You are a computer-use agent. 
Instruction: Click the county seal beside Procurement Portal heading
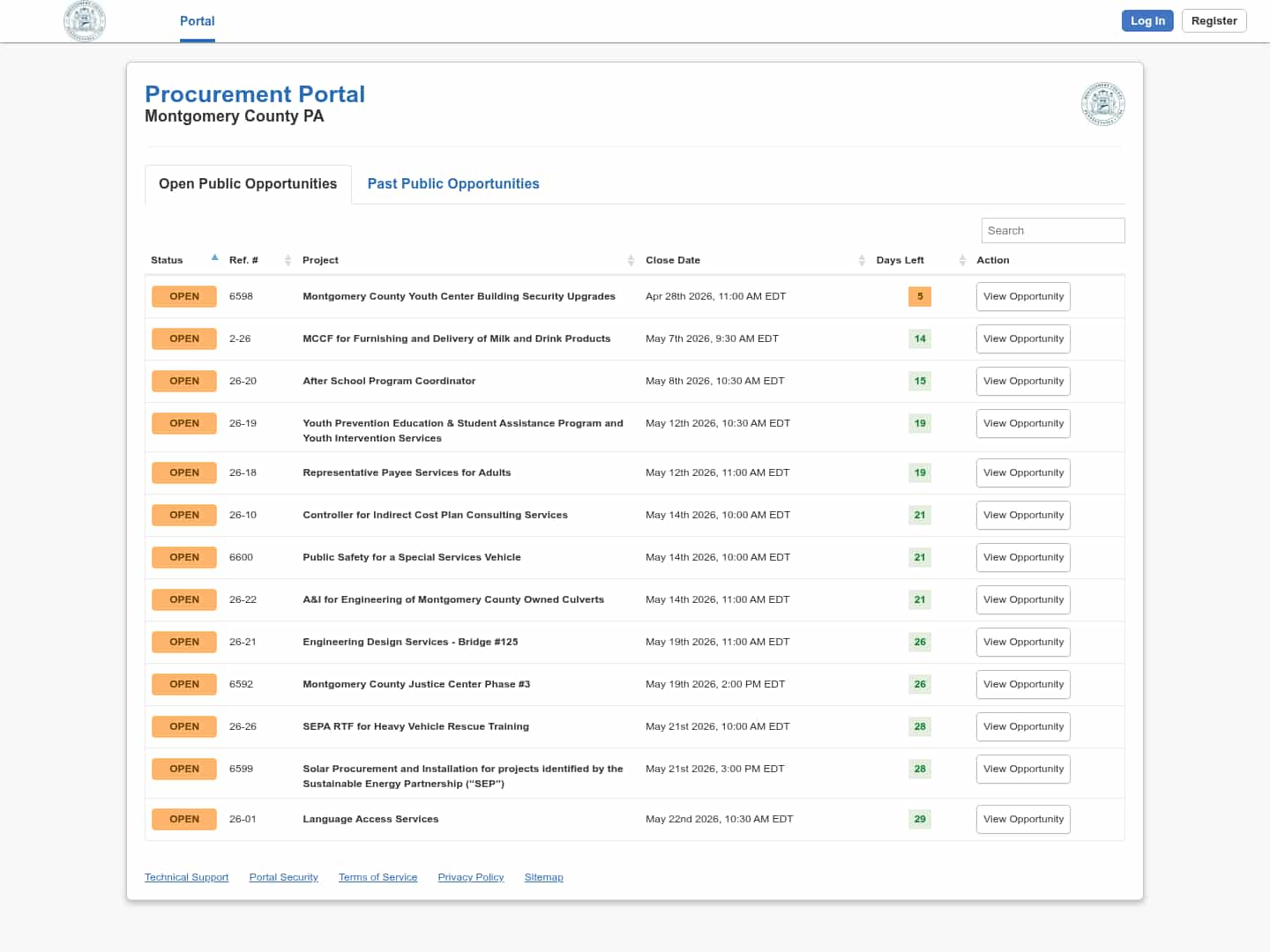click(1102, 104)
